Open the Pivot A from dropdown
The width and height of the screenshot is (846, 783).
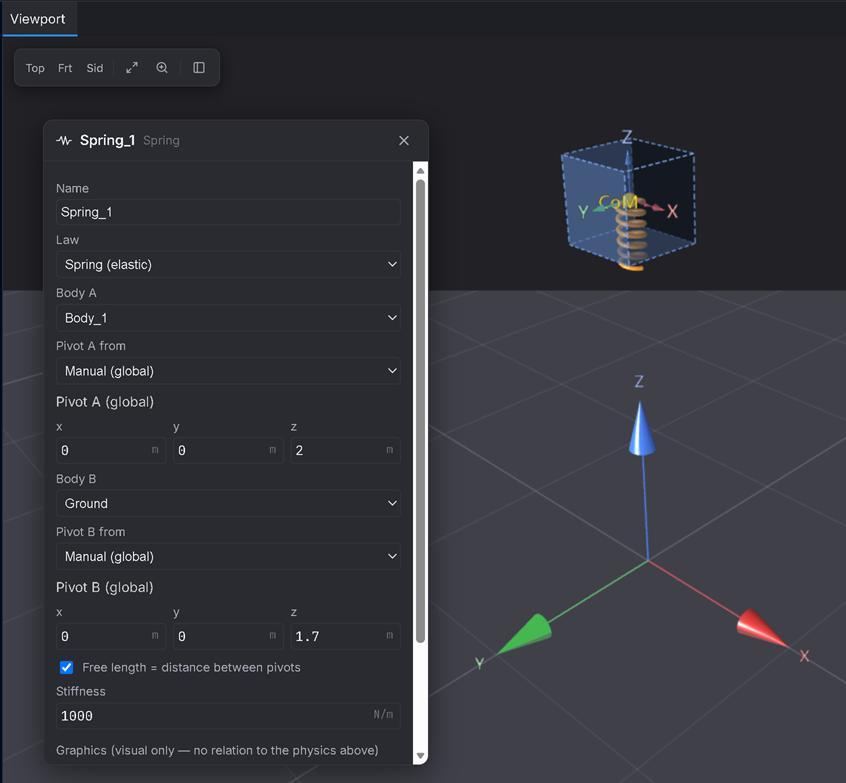pyautogui.click(x=228, y=371)
